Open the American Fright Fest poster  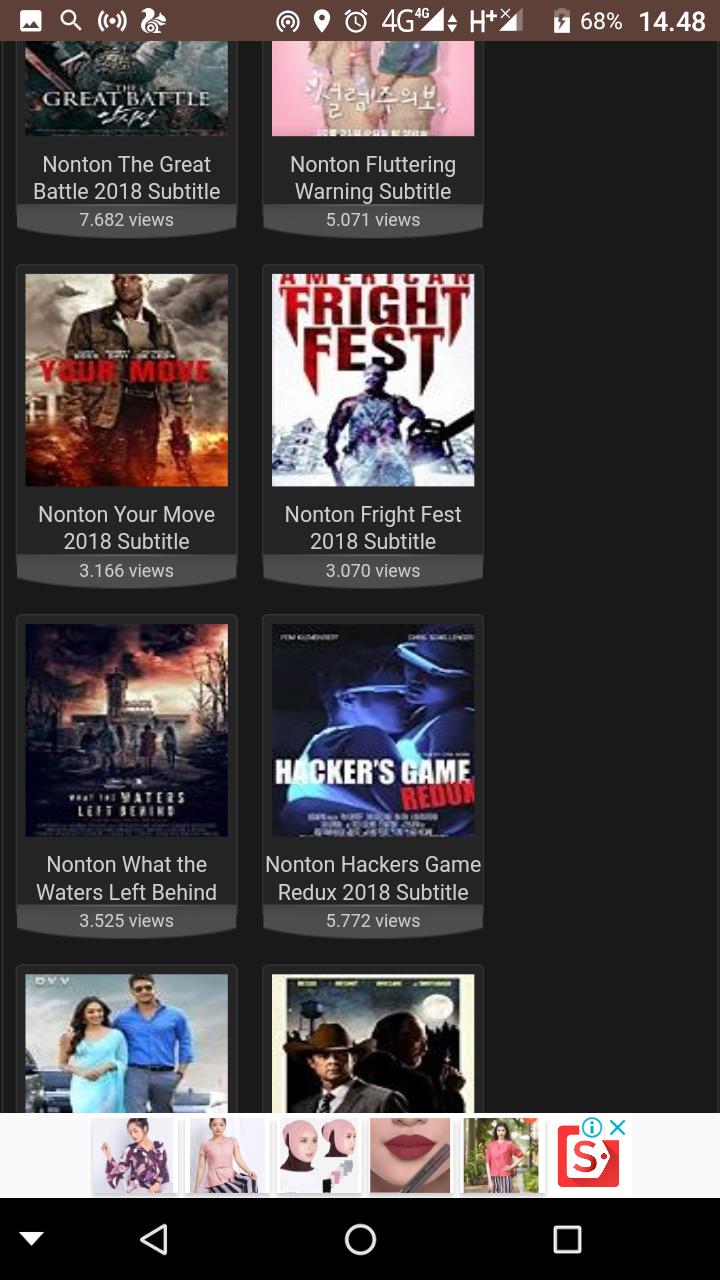(373, 380)
